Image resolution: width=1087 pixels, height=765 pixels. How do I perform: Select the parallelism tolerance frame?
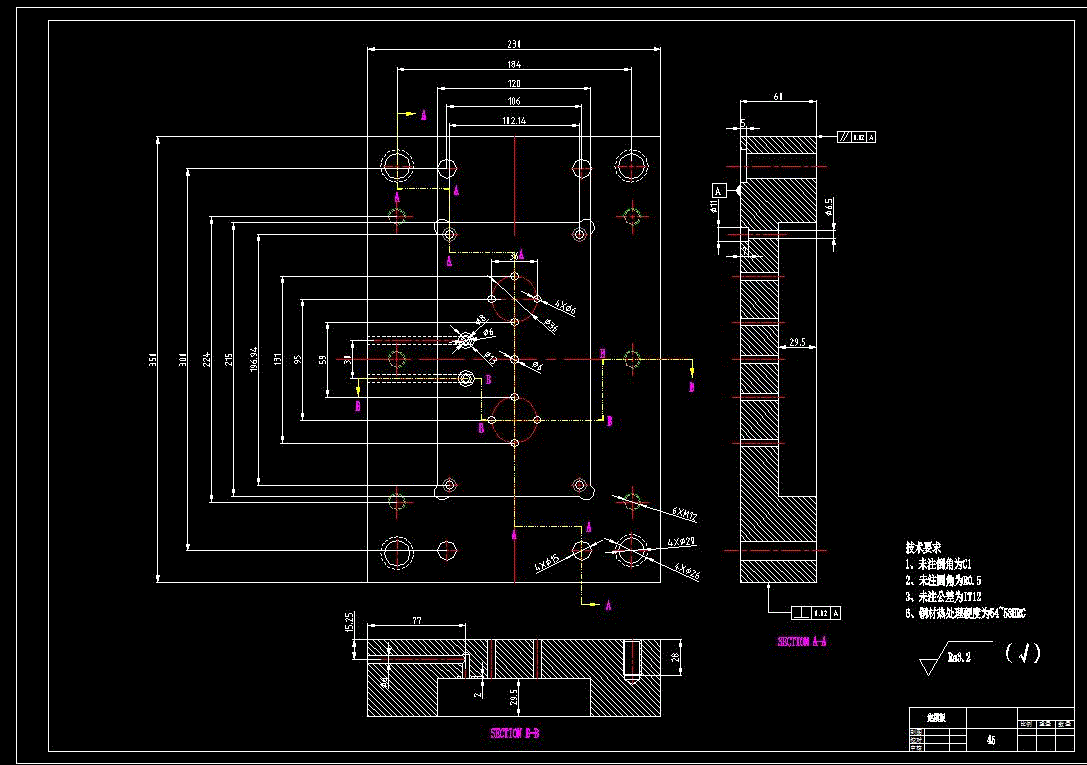[x=857, y=137]
